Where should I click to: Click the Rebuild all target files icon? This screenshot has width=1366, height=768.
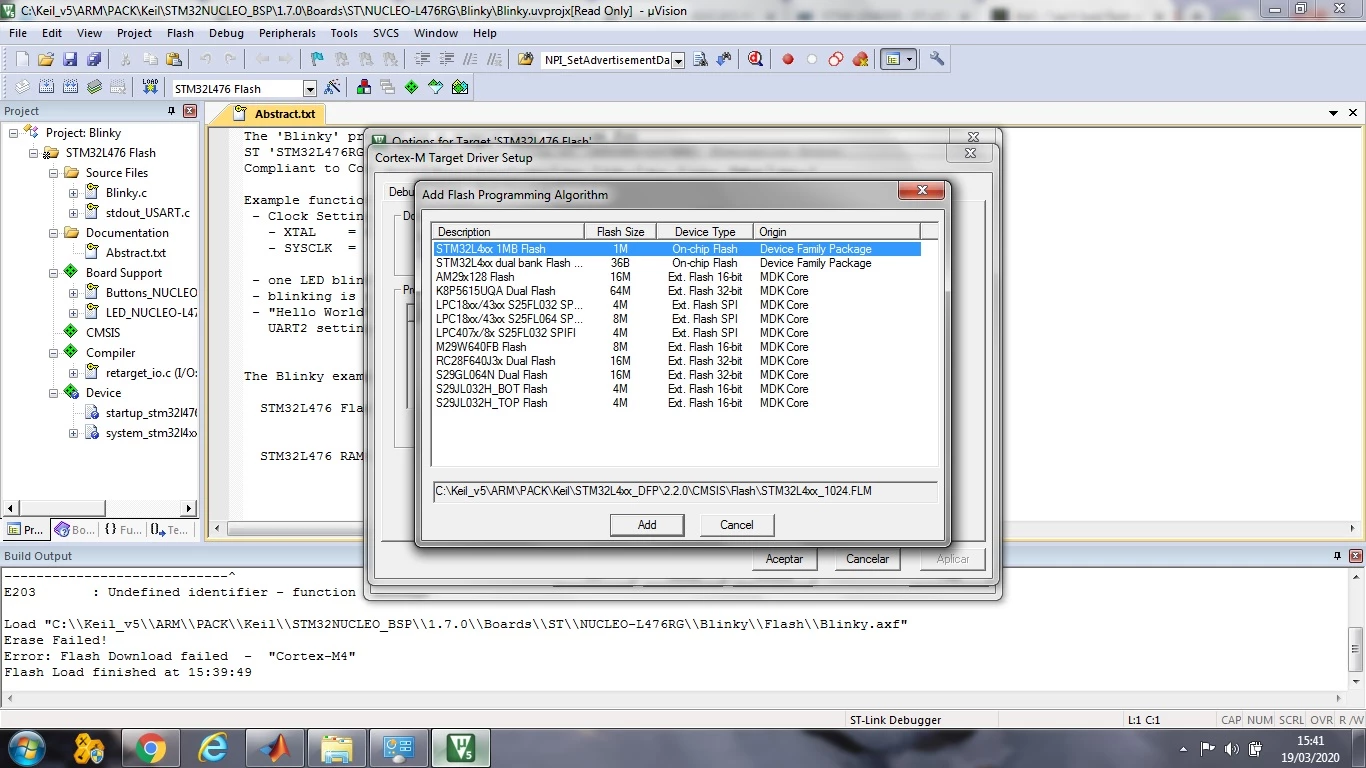coord(70,88)
